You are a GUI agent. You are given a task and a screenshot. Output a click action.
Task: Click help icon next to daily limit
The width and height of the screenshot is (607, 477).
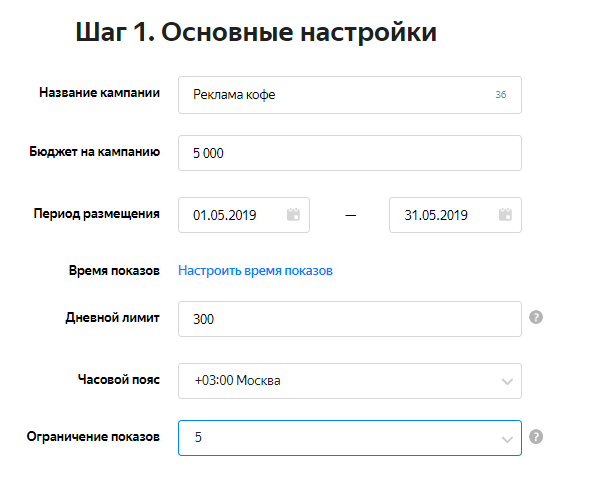coord(536,317)
